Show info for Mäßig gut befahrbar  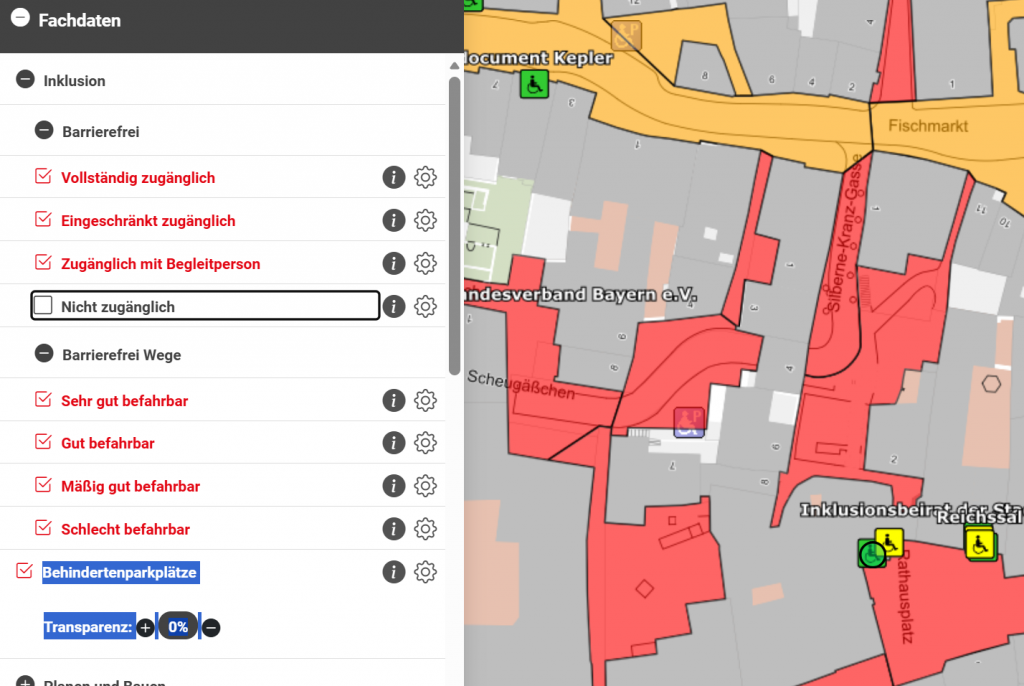[394, 486]
